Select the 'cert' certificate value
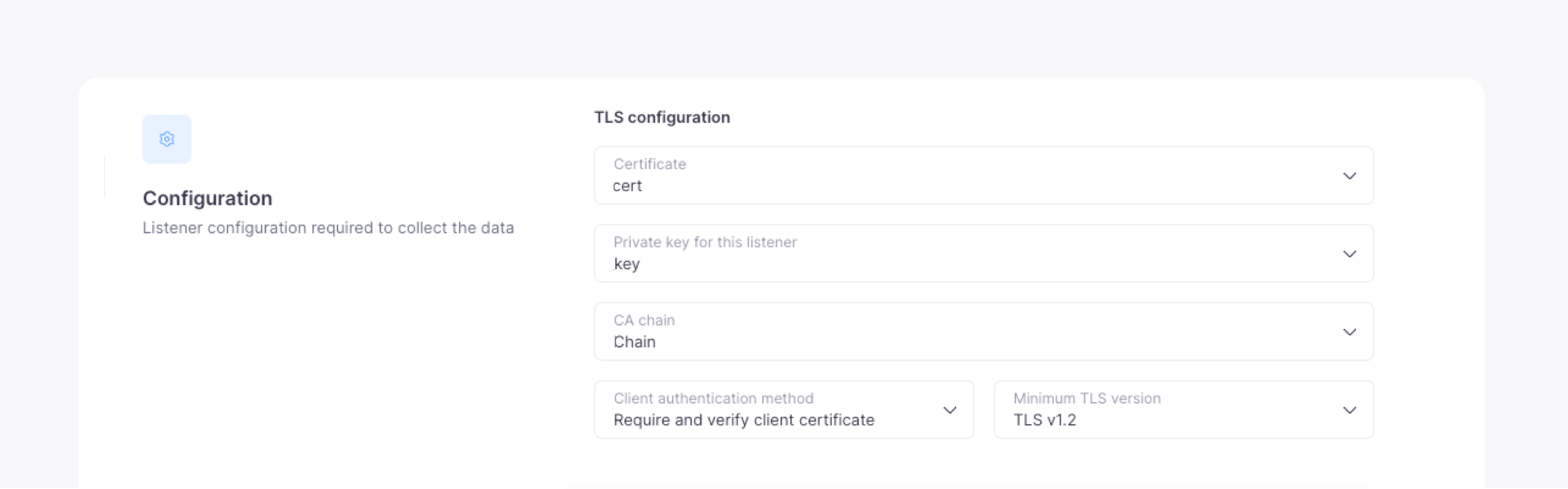Image resolution: width=1568 pixels, height=489 pixels. tap(627, 187)
